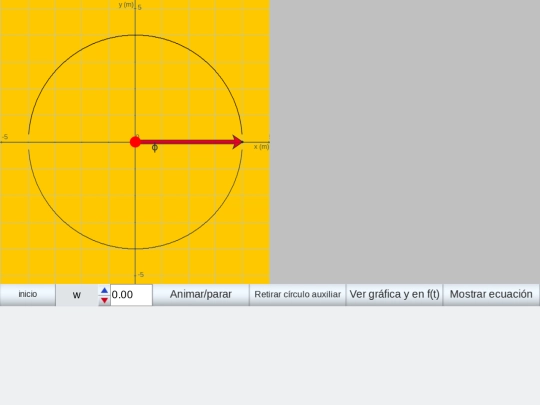Click the x (m) axis label
This screenshot has width=540, height=405.
[x=261, y=147]
